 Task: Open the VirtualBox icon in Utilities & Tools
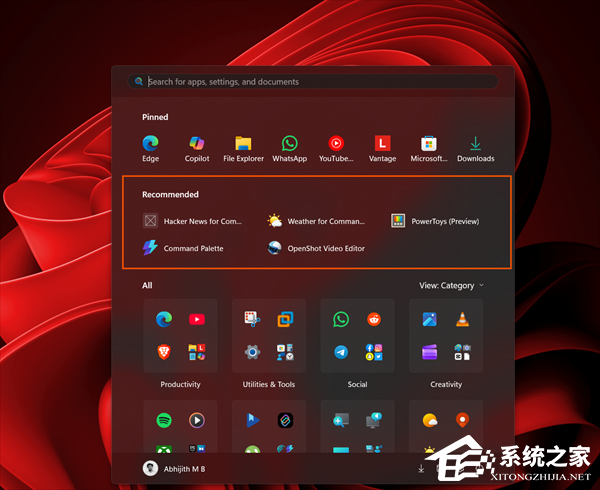[x=285, y=319]
